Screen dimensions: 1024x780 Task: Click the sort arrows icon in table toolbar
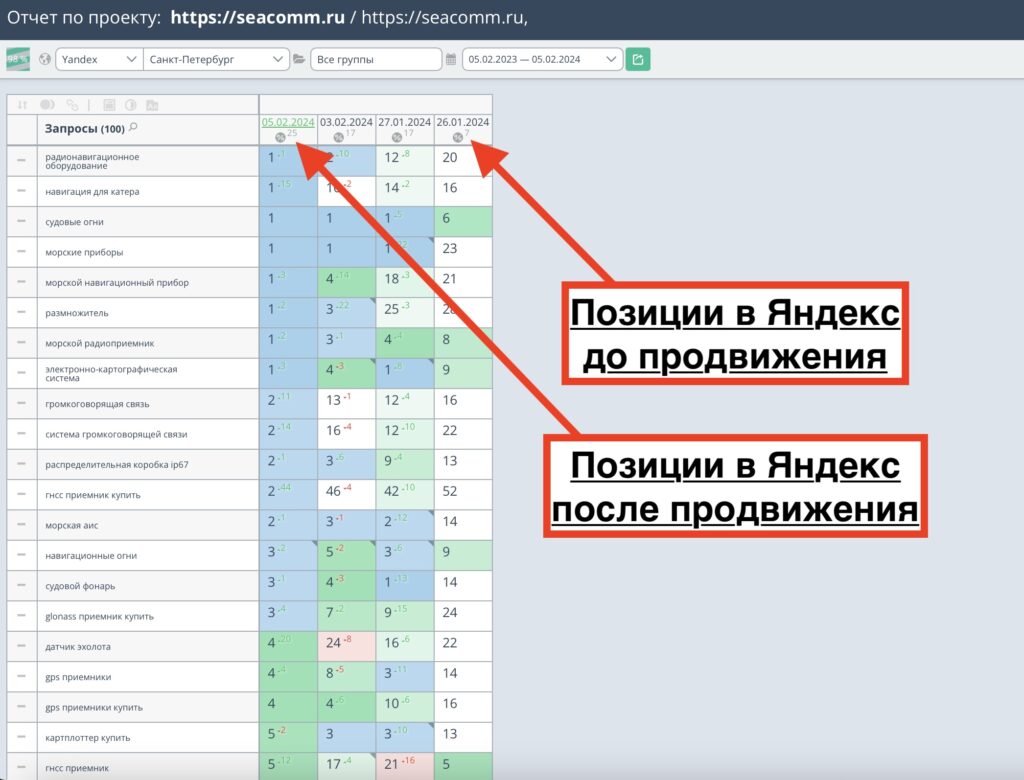pyautogui.click(x=22, y=105)
